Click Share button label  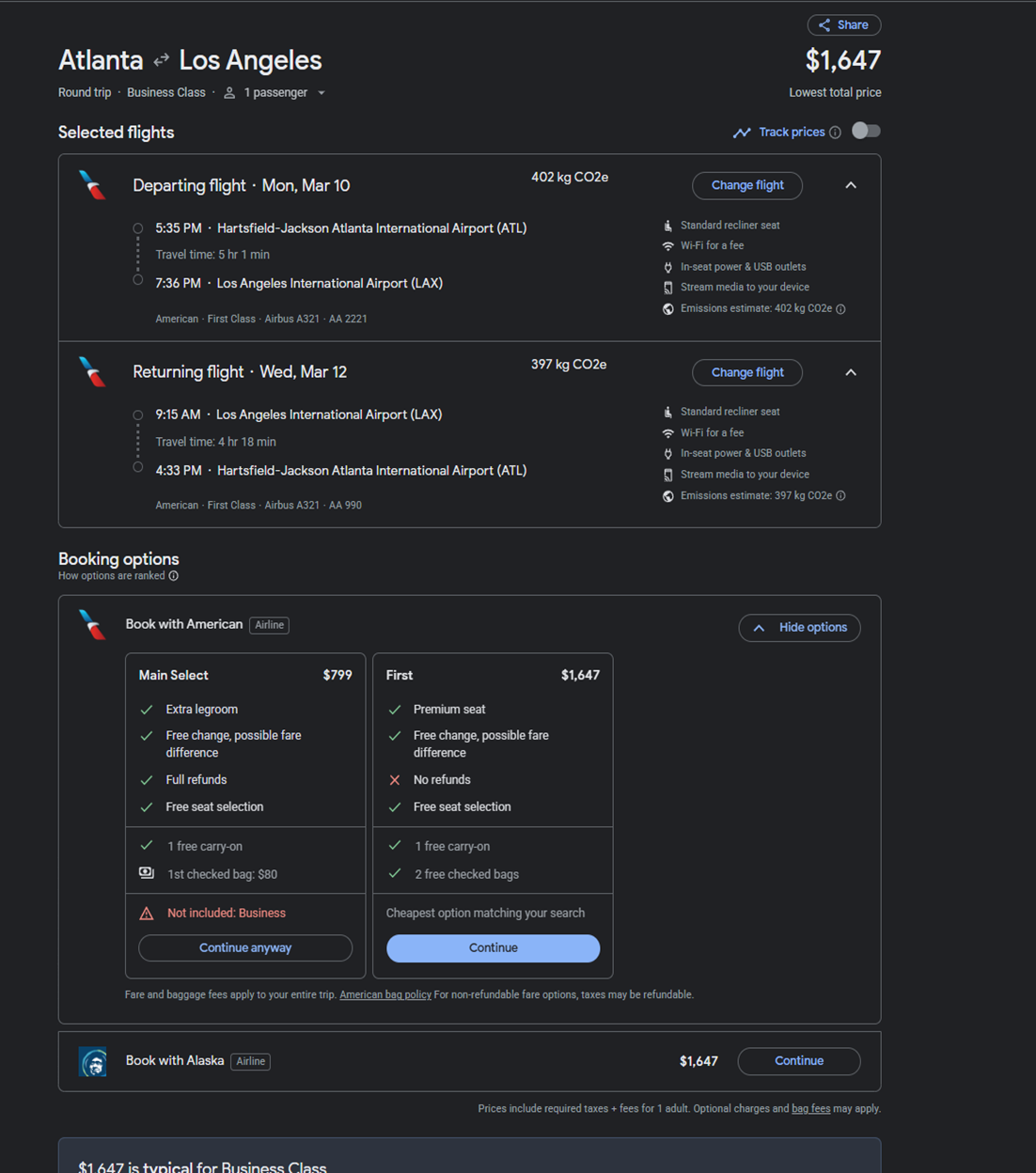853,25
